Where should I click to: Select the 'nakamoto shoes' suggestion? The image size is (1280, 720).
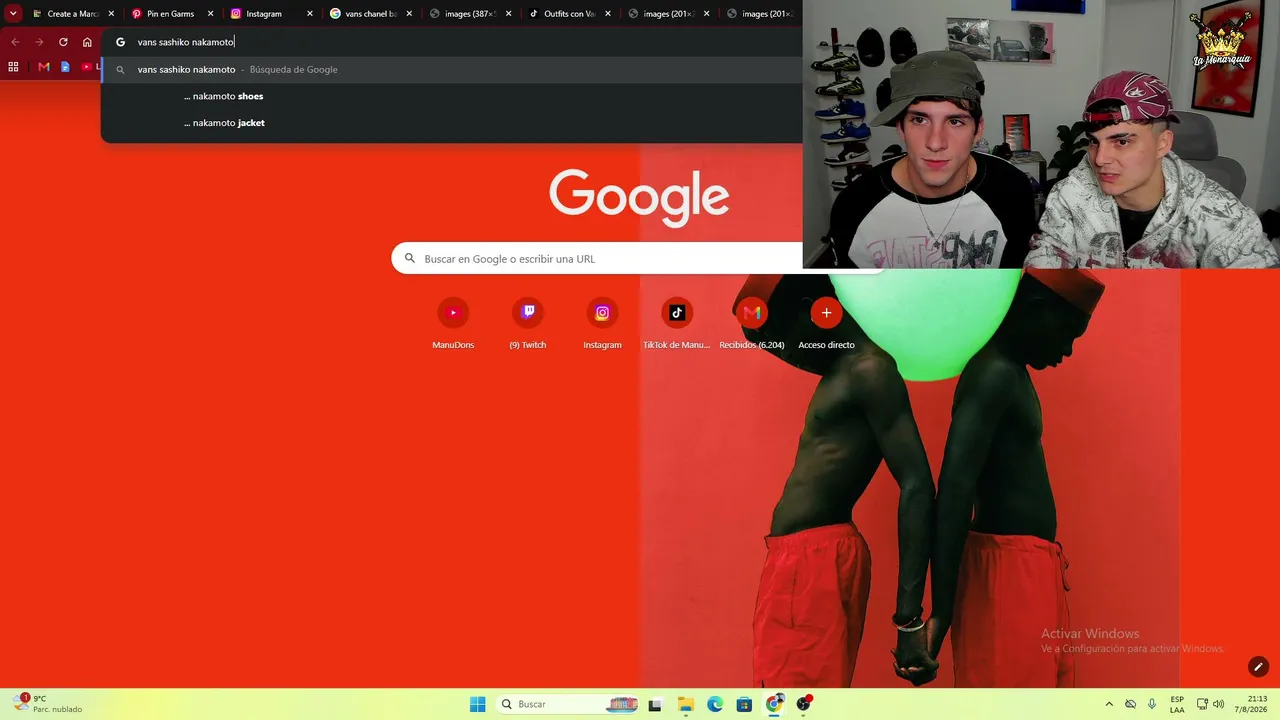coord(452,96)
